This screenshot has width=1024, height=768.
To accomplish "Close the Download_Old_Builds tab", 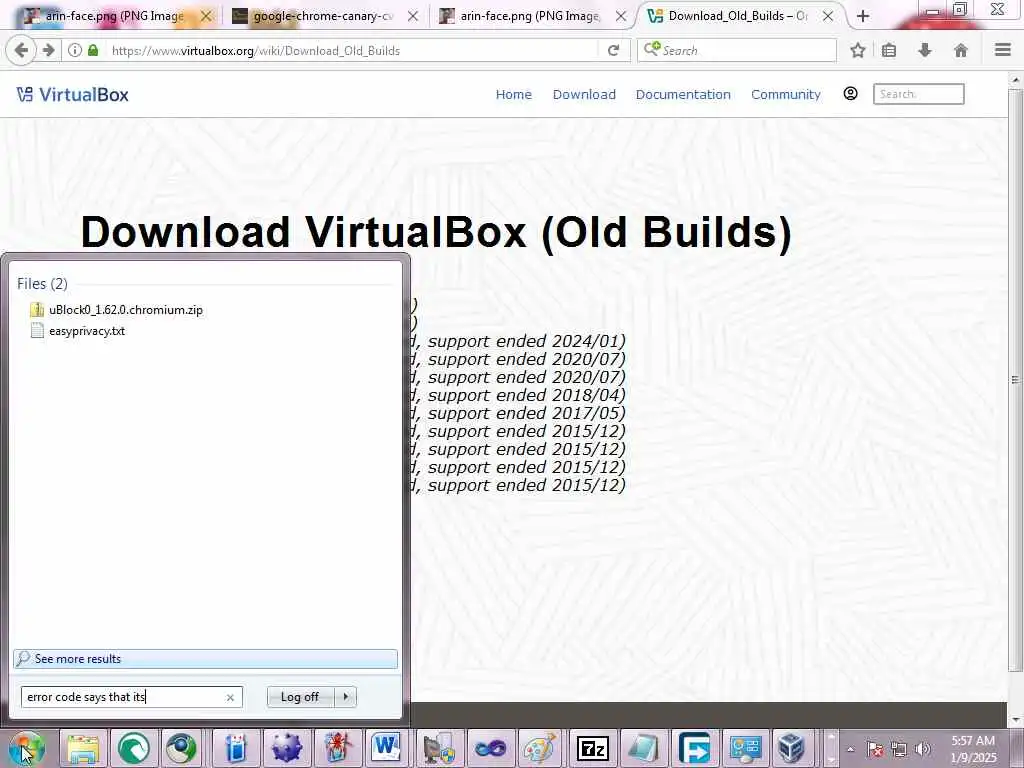I will [827, 16].
